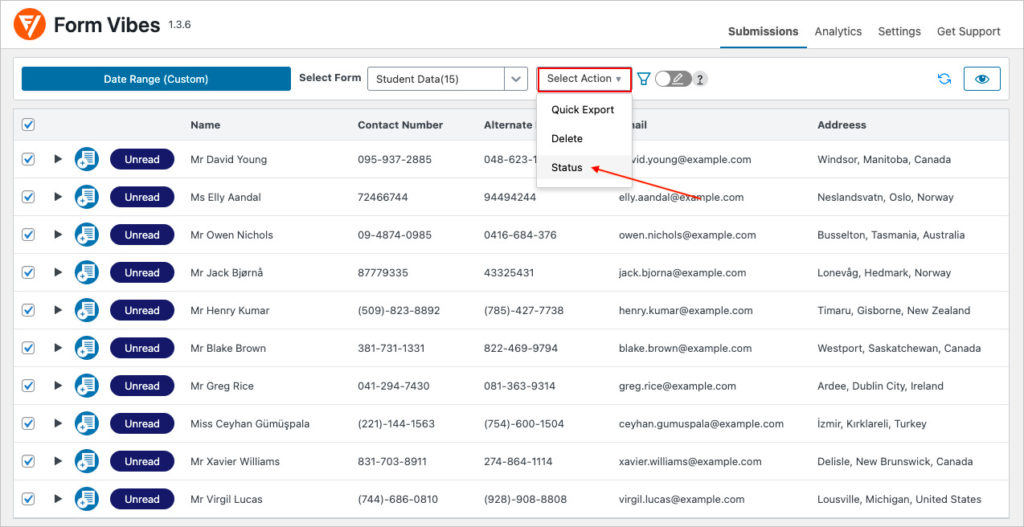Expand the row for Mr Jack Bjørnå

point(57,273)
